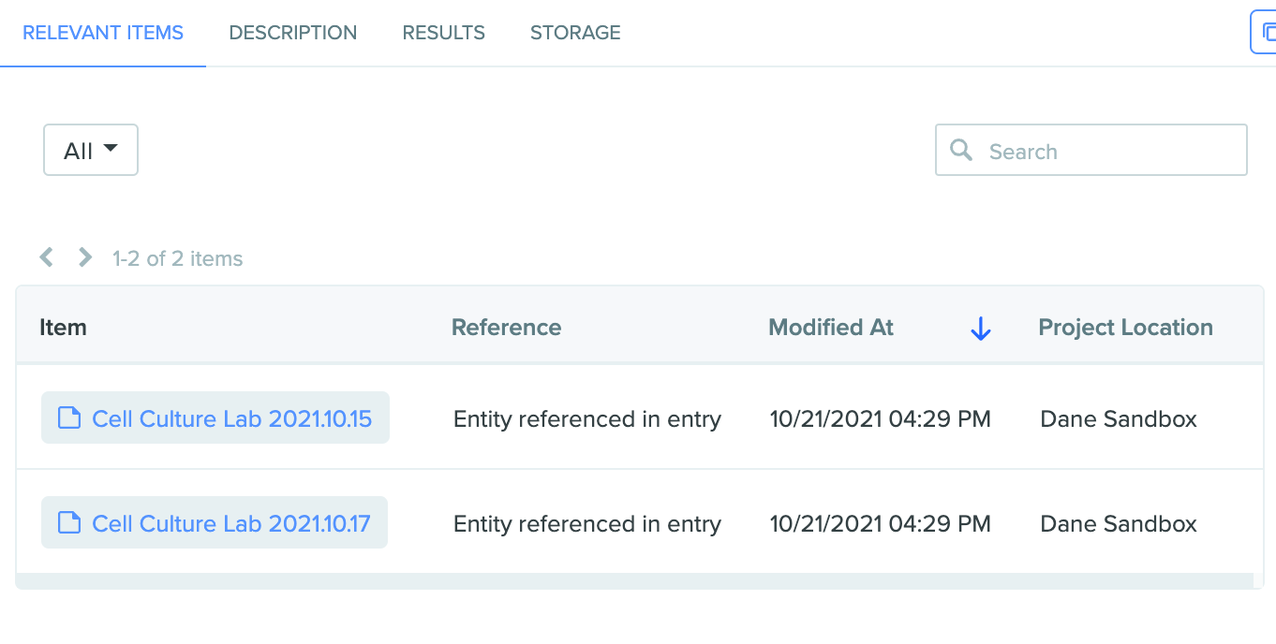1276x644 pixels.
Task: Select the Relevant Items tab
Action: pos(103,33)
